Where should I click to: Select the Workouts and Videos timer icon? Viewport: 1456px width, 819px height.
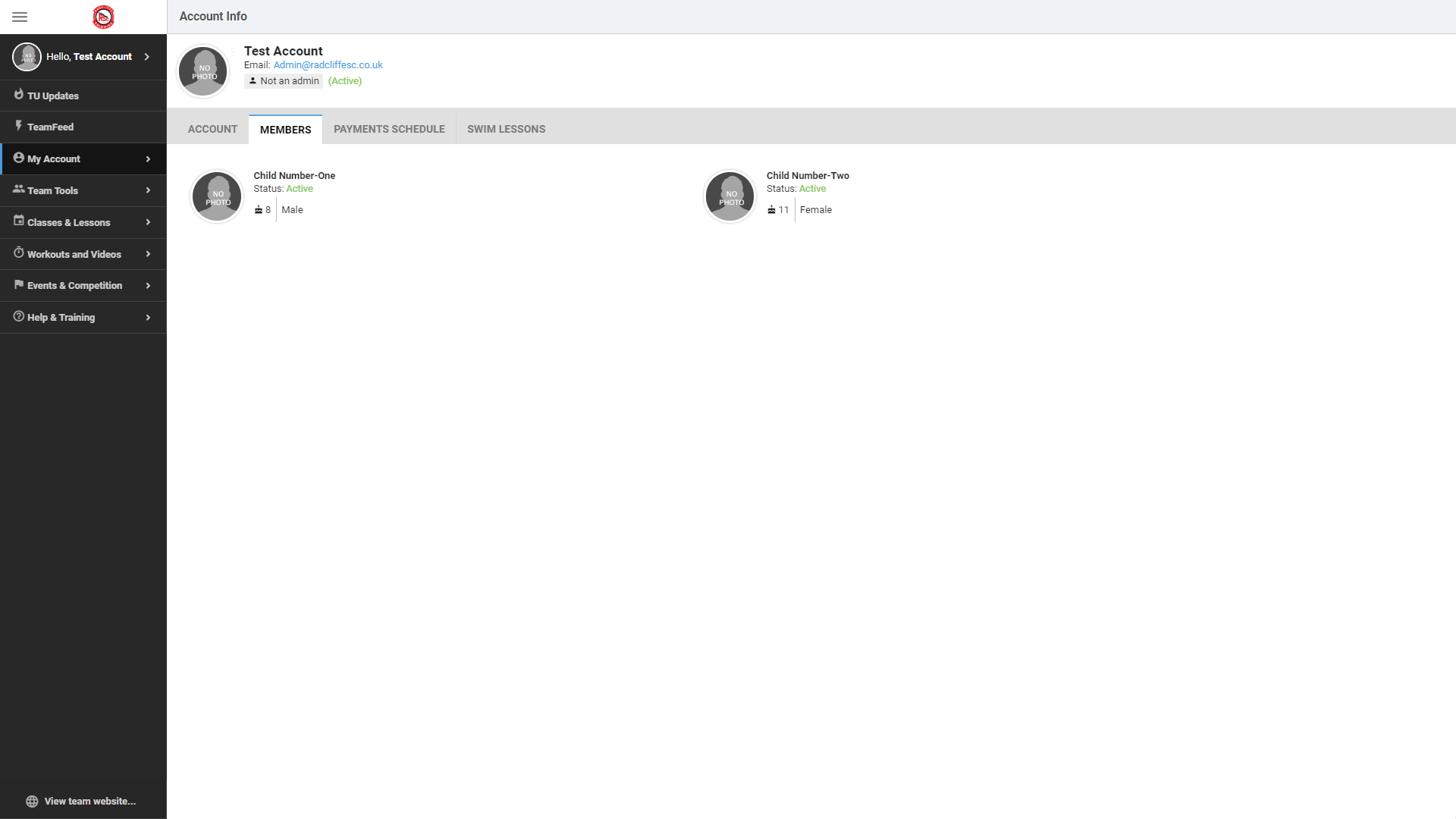pos(17,253)
